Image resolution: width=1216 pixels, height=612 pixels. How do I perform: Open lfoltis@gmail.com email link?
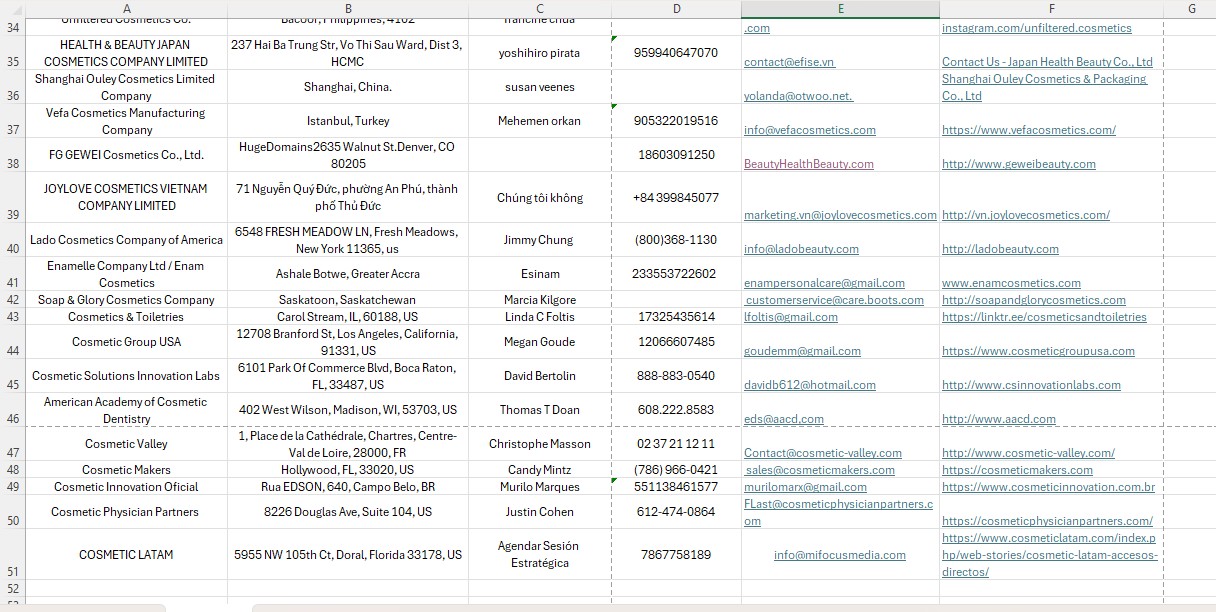(791, 317)
